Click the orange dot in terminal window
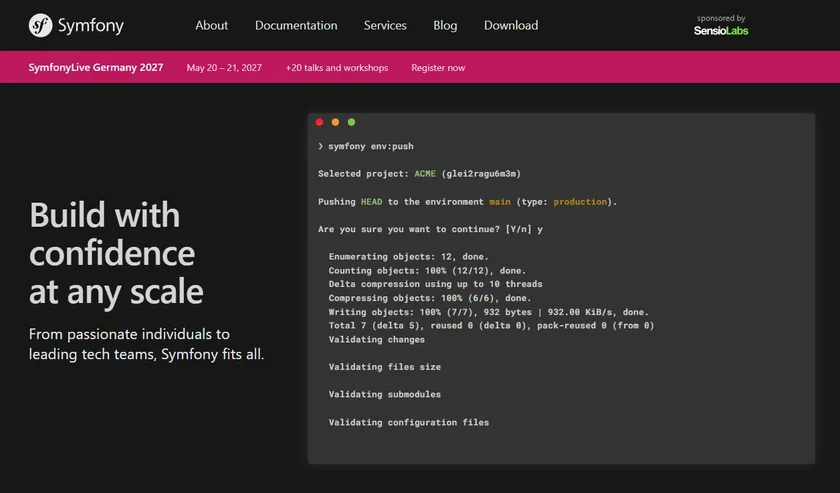This screenshot has width=840, height=493. point(335,122)
